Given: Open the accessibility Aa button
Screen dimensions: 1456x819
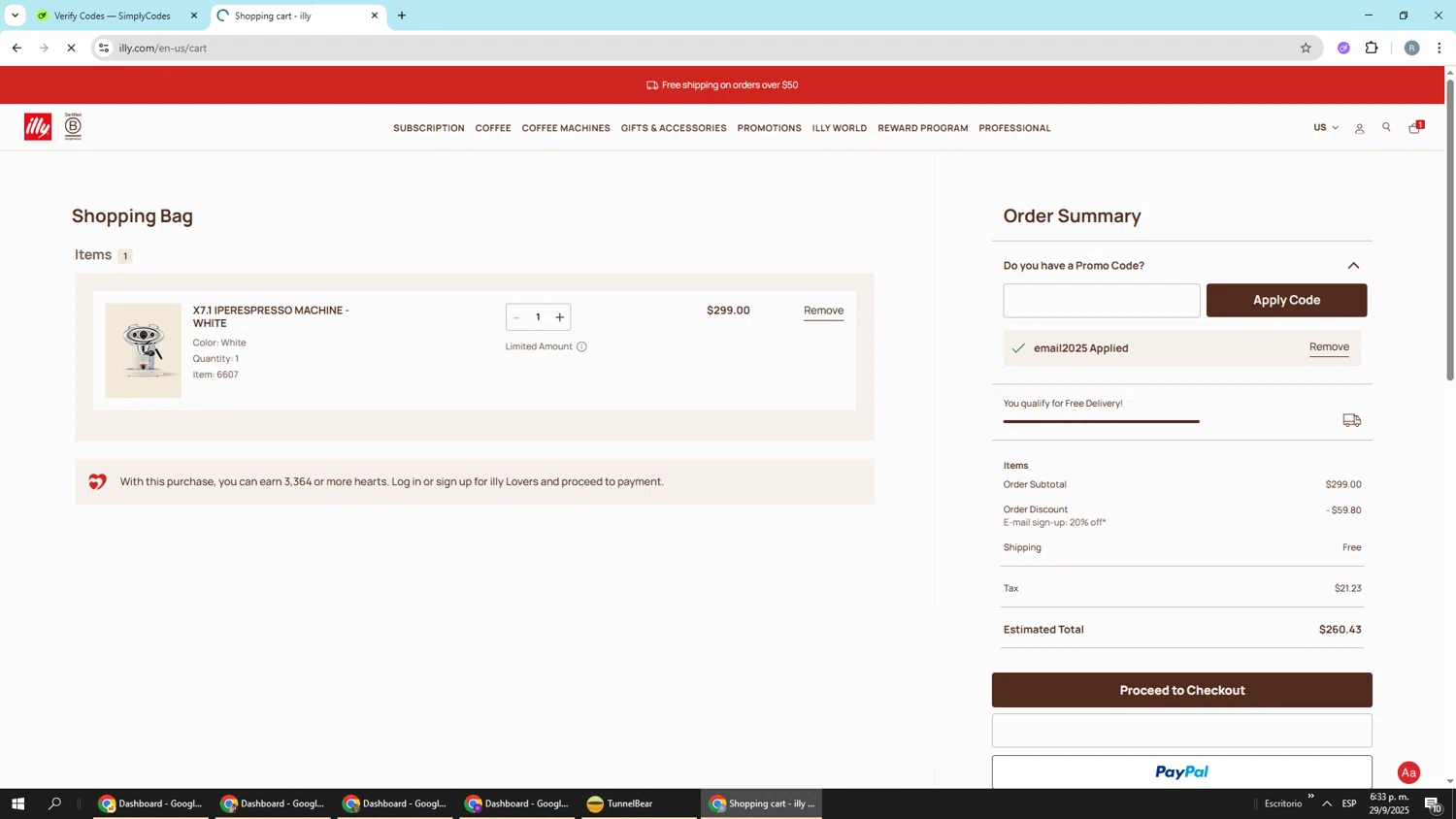Looking at the screenshot, I should 1408,772.
